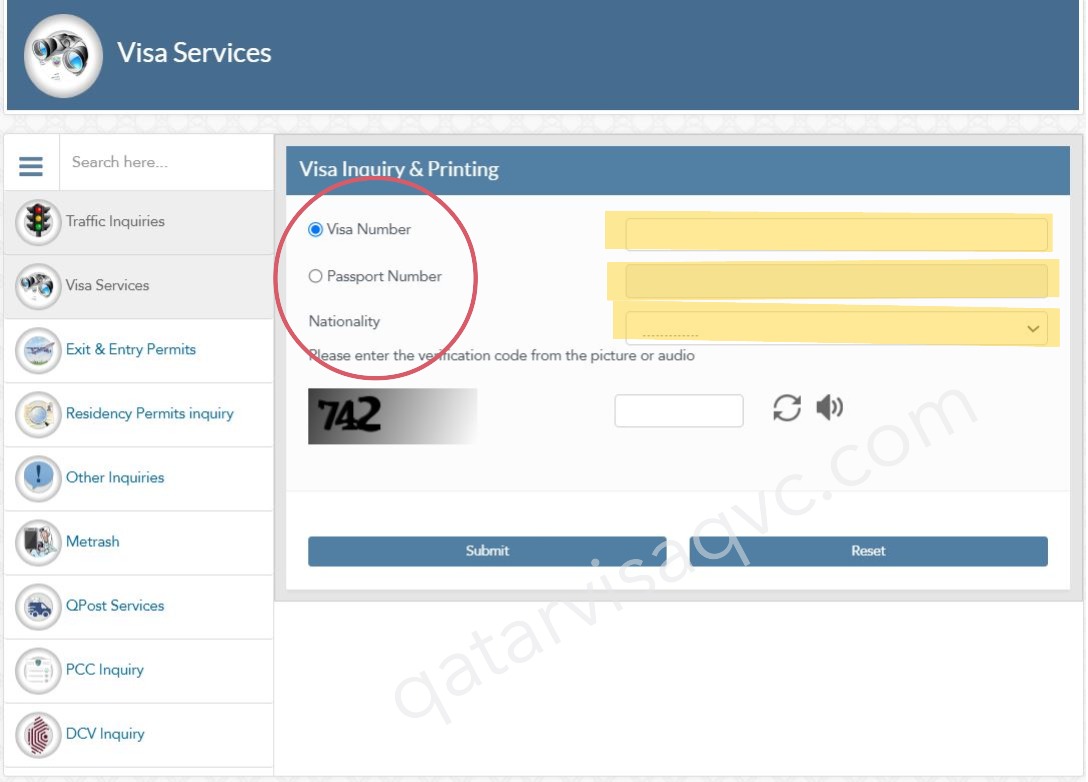This screenshot has height=782, width=1088.
Task: Click the DCV Inquiry fingerprint icon
Action: pyautogui.click(x=38, y=734)
